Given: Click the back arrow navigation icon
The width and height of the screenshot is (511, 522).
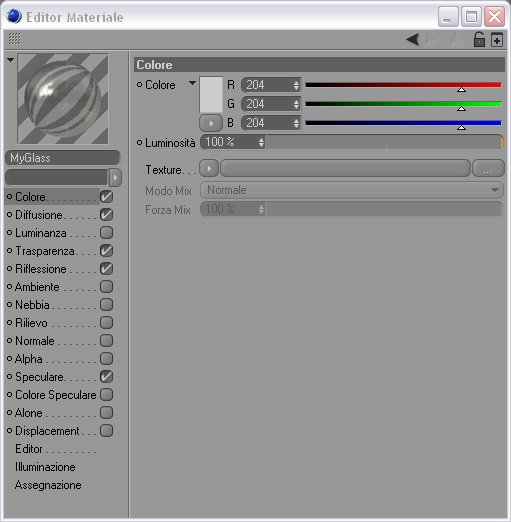Looking at the screenshot, I should (413, 40).
